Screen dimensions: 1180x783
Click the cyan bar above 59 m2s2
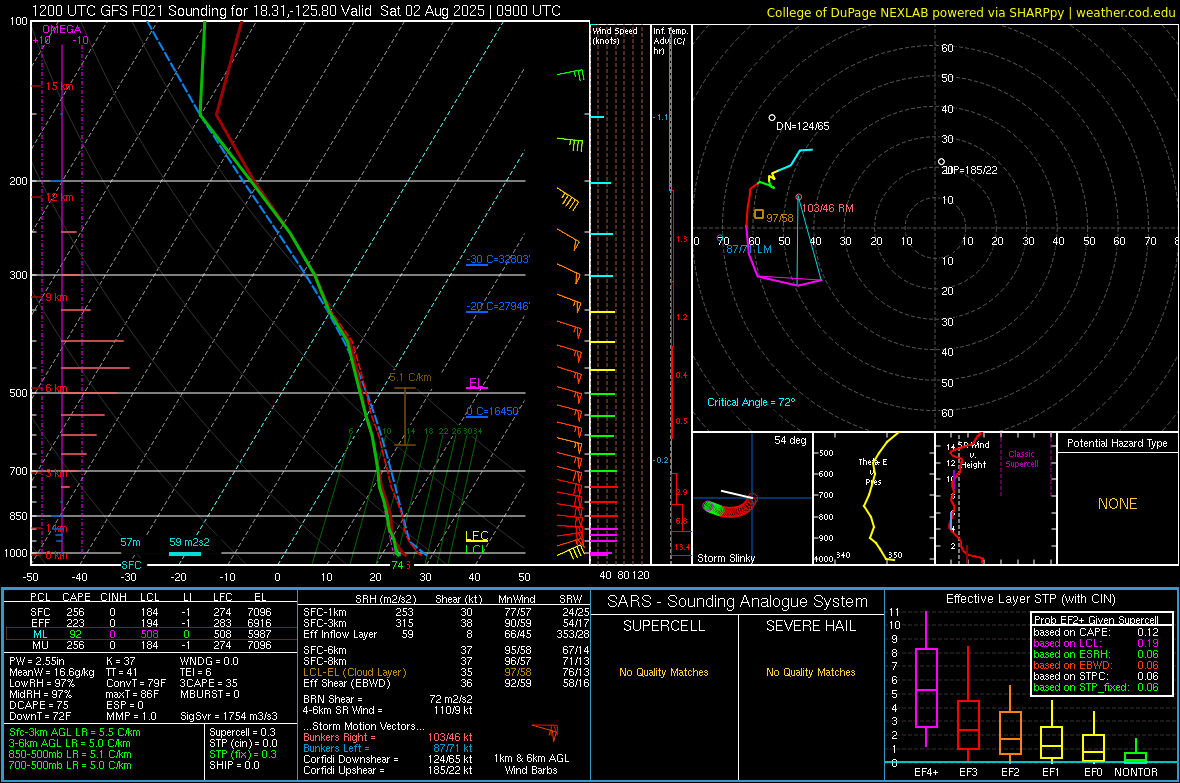[x=184, y=554]
